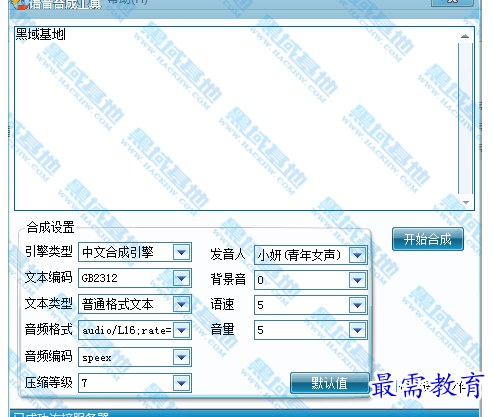493x417 pixels.
Task: Click the 合成设置 group title
Action: click(x=50, y=227)
